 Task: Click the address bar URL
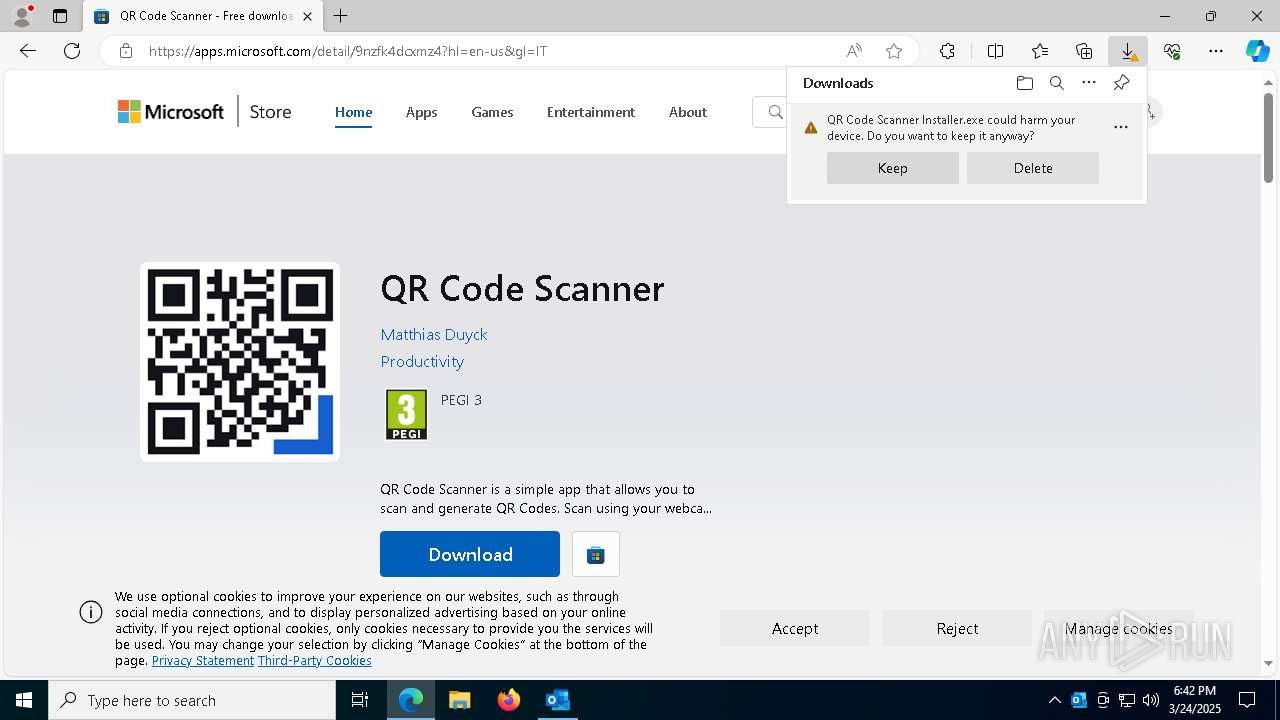(348, 51)
